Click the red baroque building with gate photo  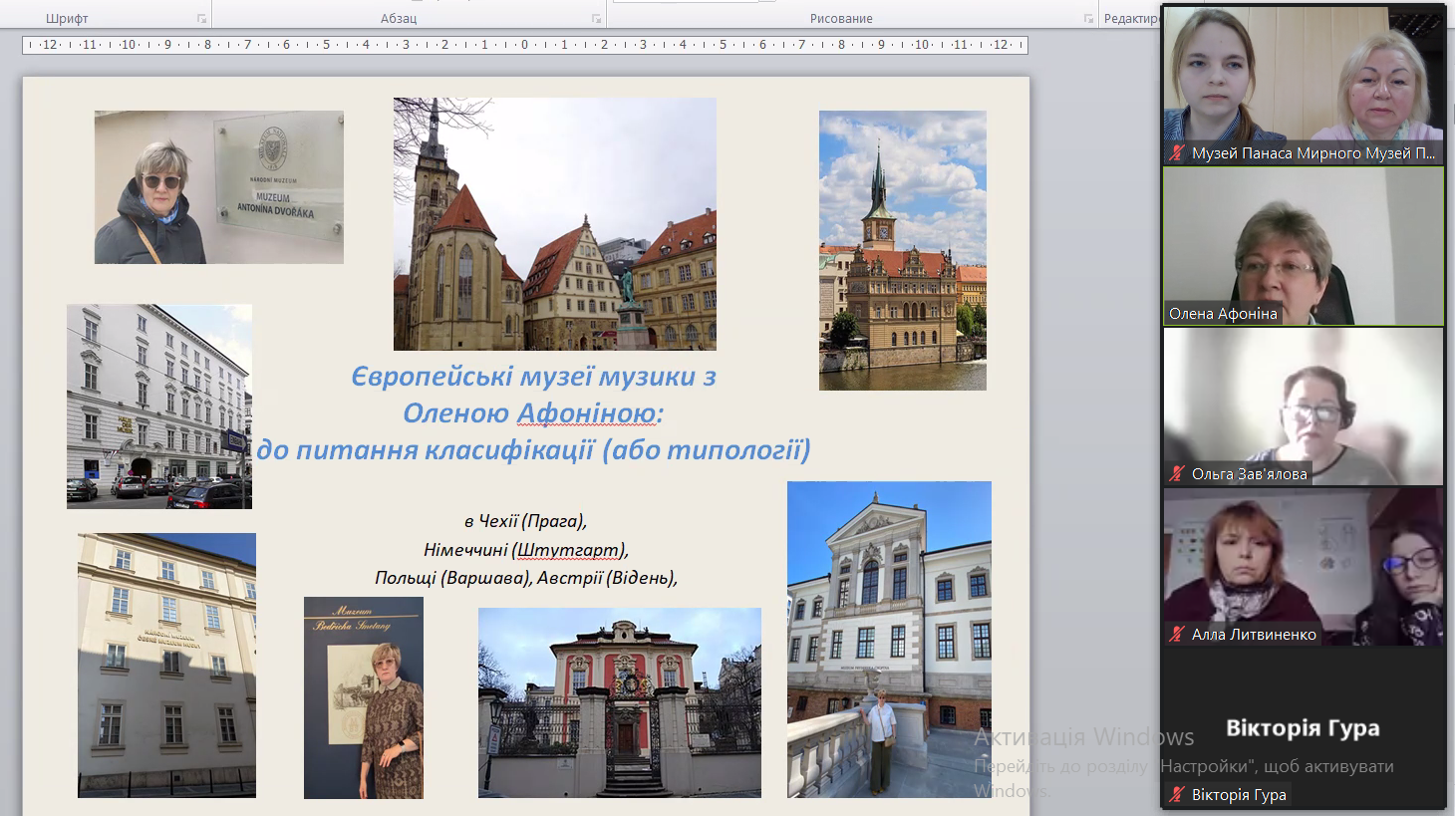619,702
